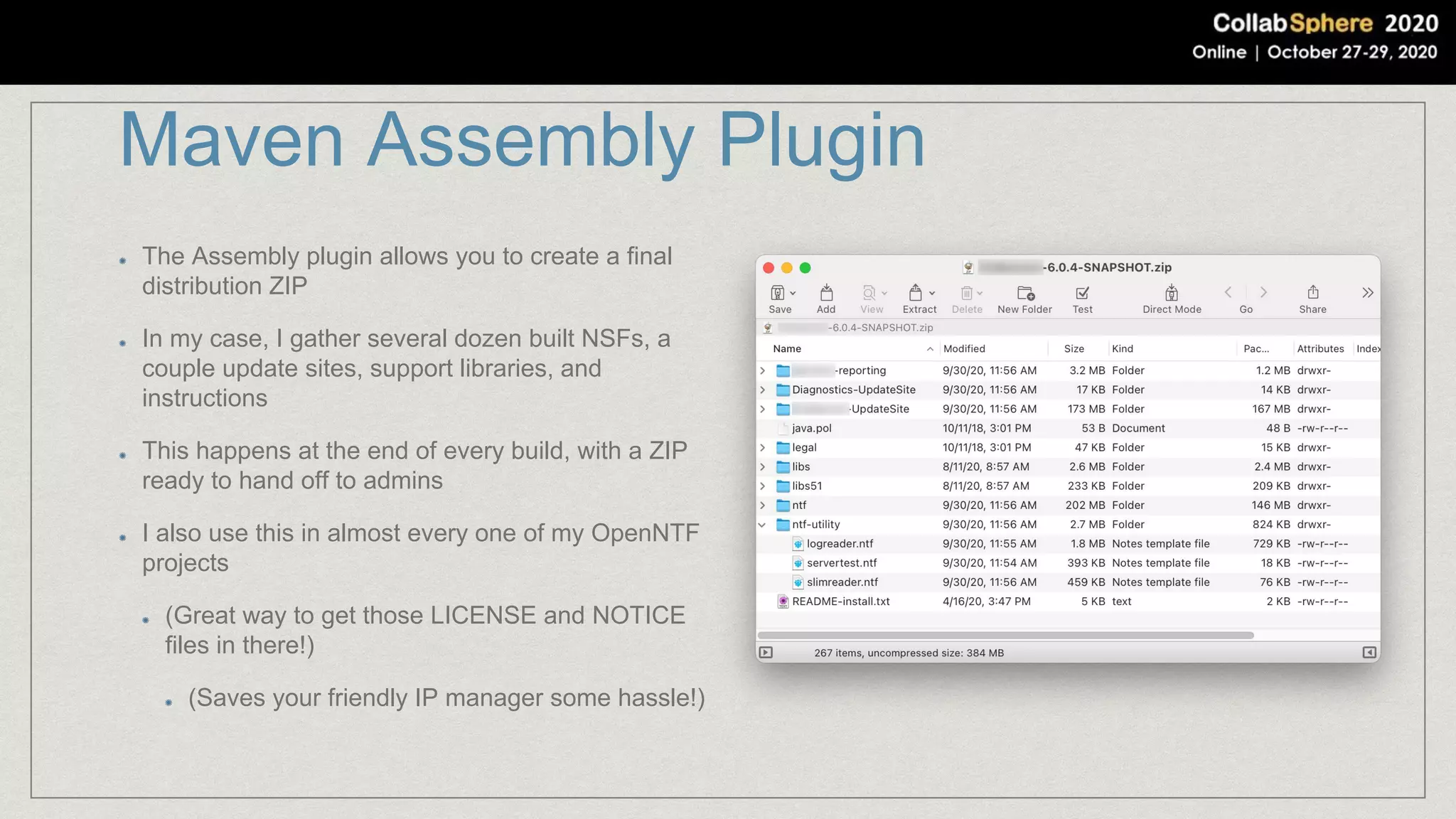Toggle the right side pane button in status bar
This screenshot has width=1456, height=819.
click(x=1369, y=653)
